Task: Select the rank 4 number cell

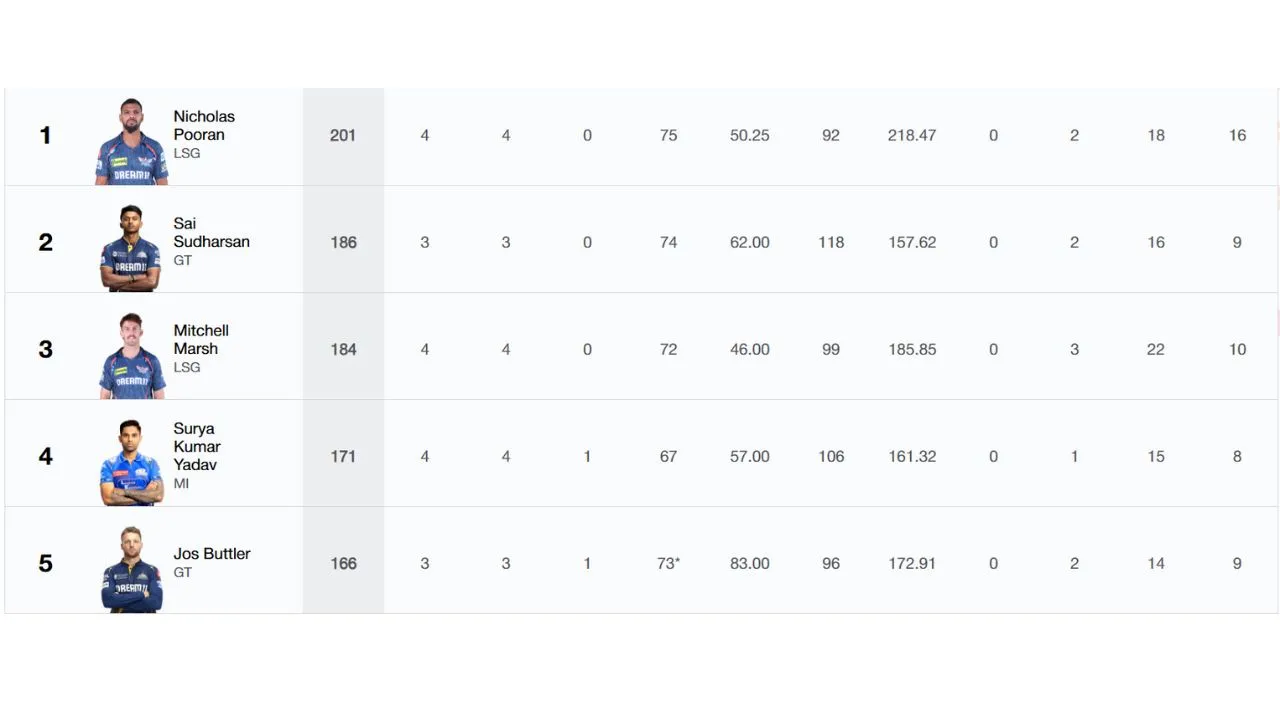Action: 45,456
